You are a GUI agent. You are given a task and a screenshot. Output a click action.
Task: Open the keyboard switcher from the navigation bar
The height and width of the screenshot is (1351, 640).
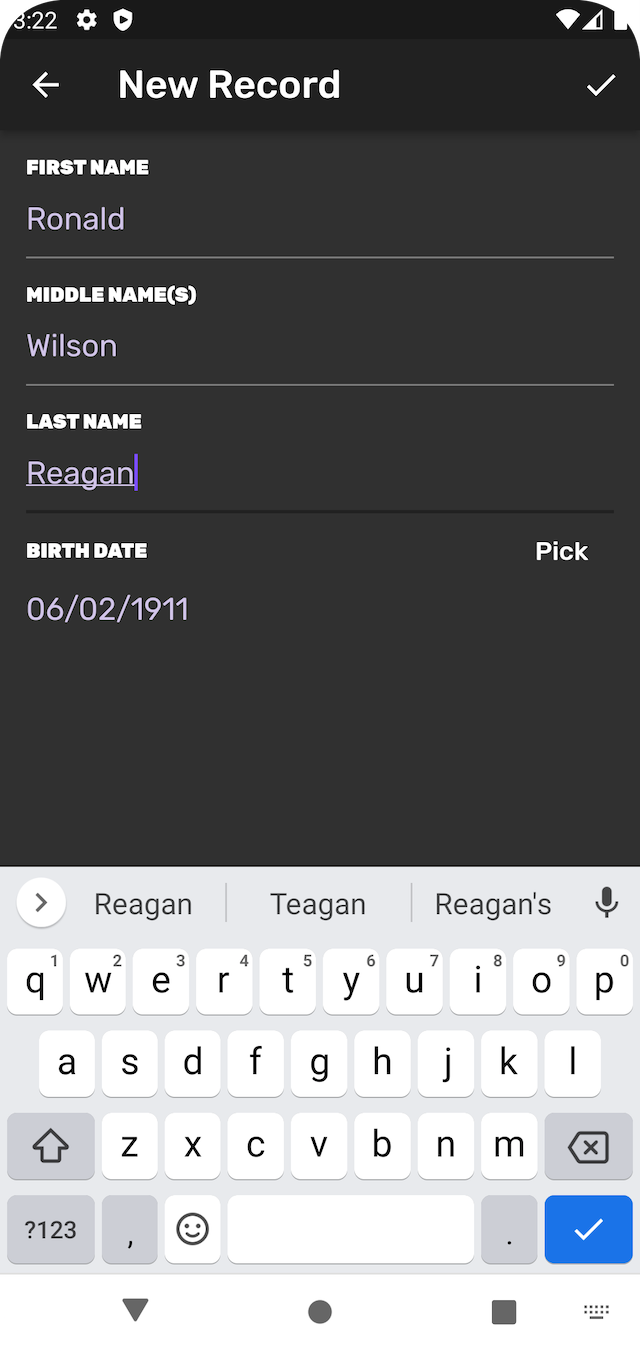tap(596, 1311)
